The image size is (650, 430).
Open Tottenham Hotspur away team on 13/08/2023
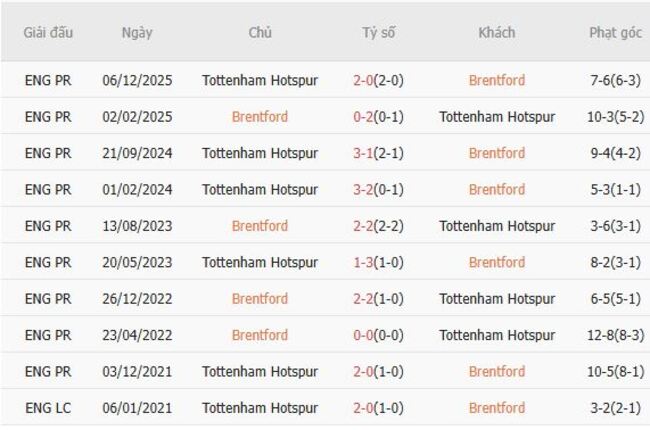[496, 226]
